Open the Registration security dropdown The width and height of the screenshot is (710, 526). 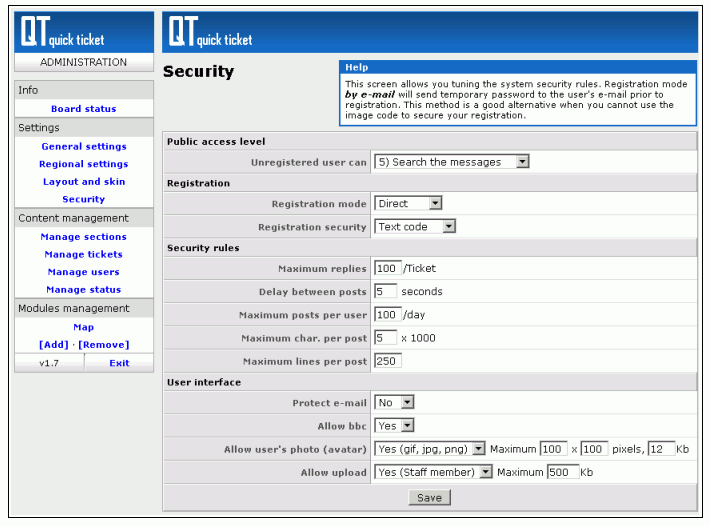click(415, 227)
